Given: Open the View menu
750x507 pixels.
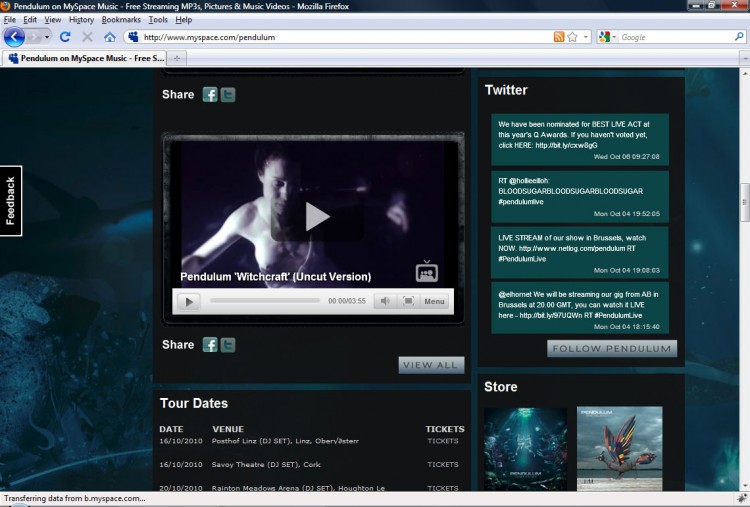Looking at the screenshot, I should 53,20.
